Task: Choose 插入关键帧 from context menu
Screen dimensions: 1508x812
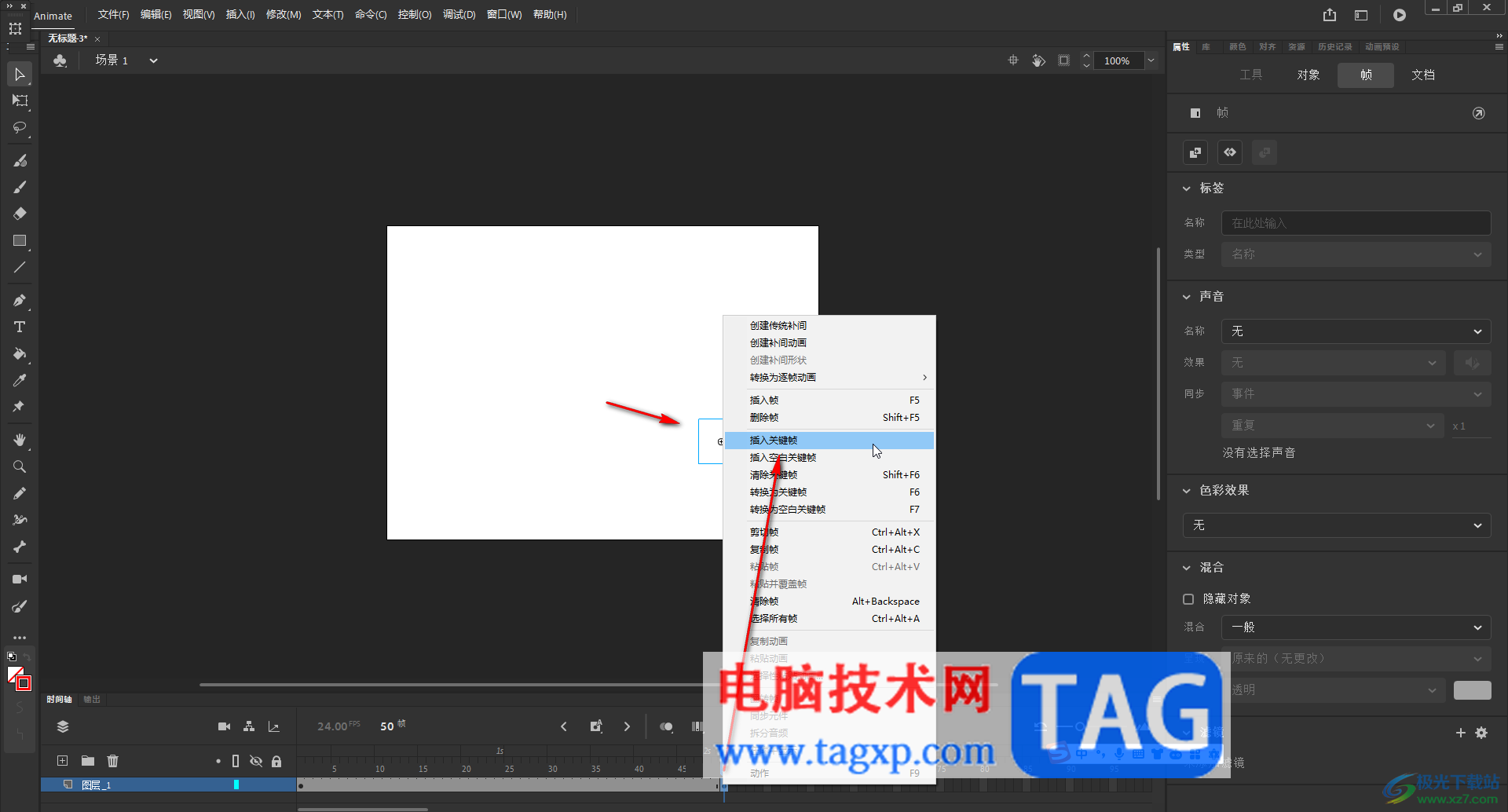Action: click(829, 441)
